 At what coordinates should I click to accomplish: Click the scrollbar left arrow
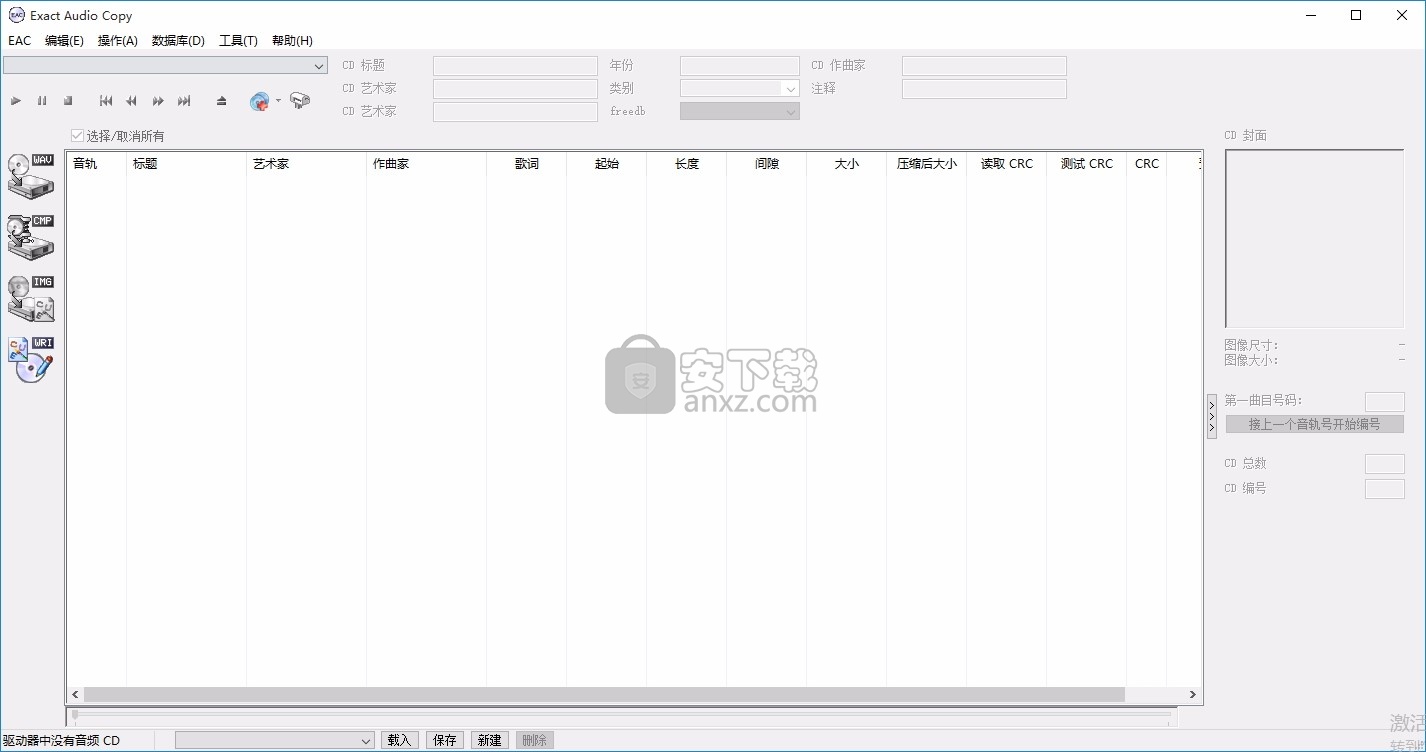click(x=76, y=694)
